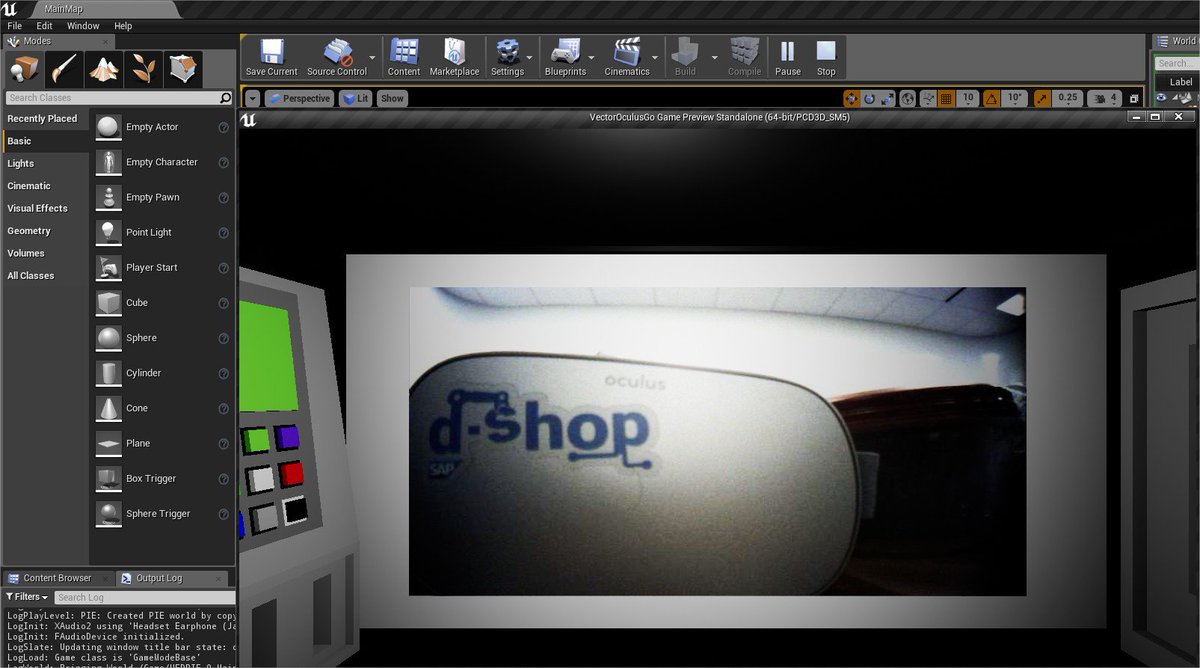Open the Show flags dropdown
1200x668 pixels.
click(x=392, y=98)
